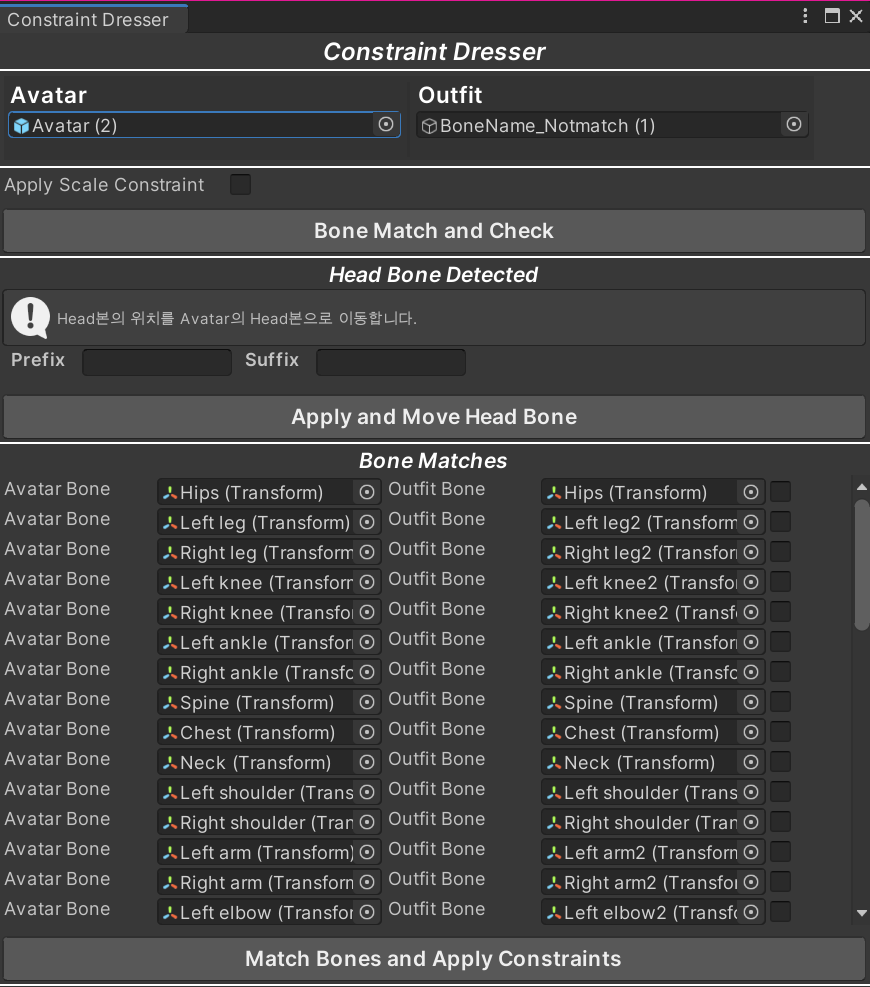The width and height of the screenshot is (870, 987).
Task: Select outfit Neck (Transform) field
Action: pyautogui.click(x=653, y=762)
